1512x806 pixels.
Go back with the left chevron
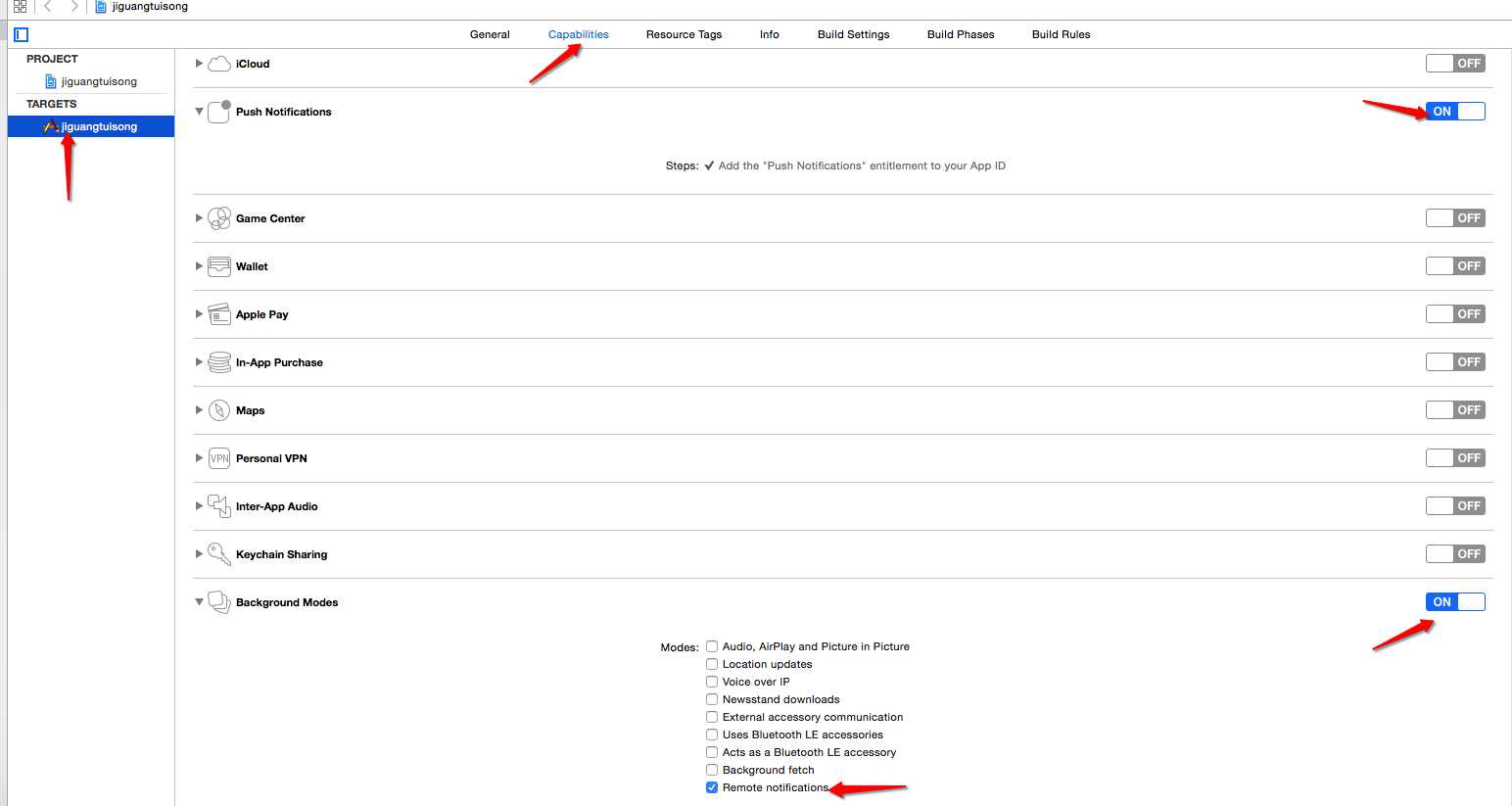point(47,7)
